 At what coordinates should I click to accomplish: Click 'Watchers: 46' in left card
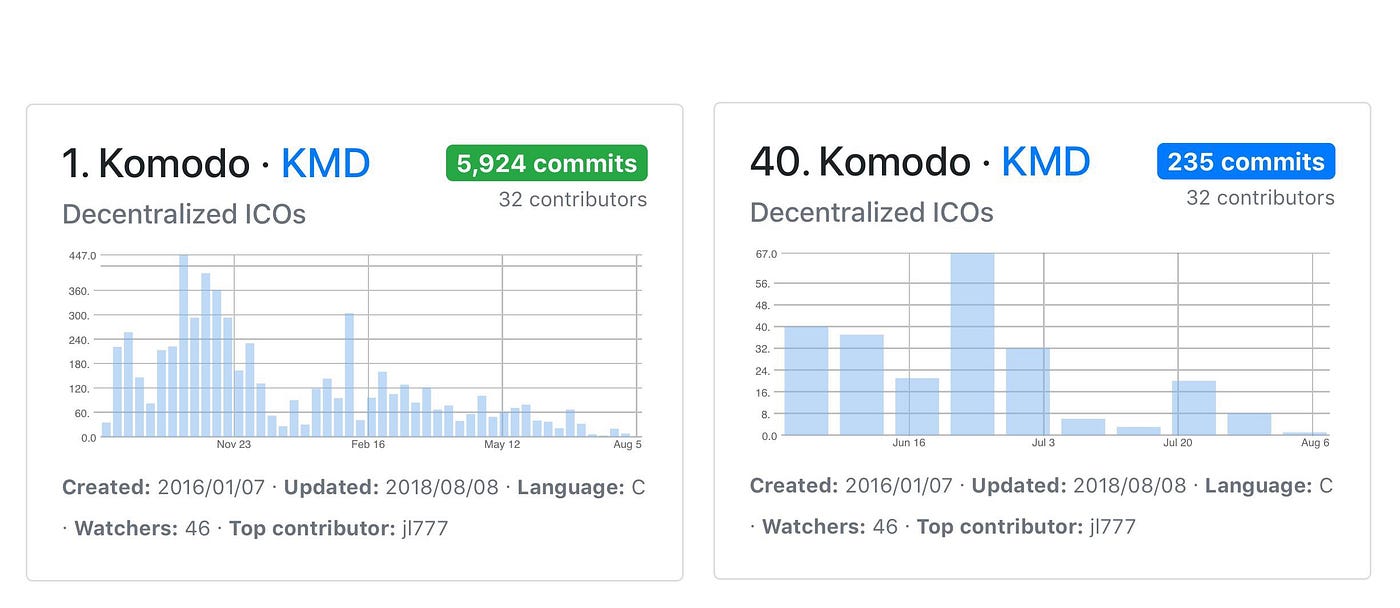pyautogui.click(x=144, y=528)
